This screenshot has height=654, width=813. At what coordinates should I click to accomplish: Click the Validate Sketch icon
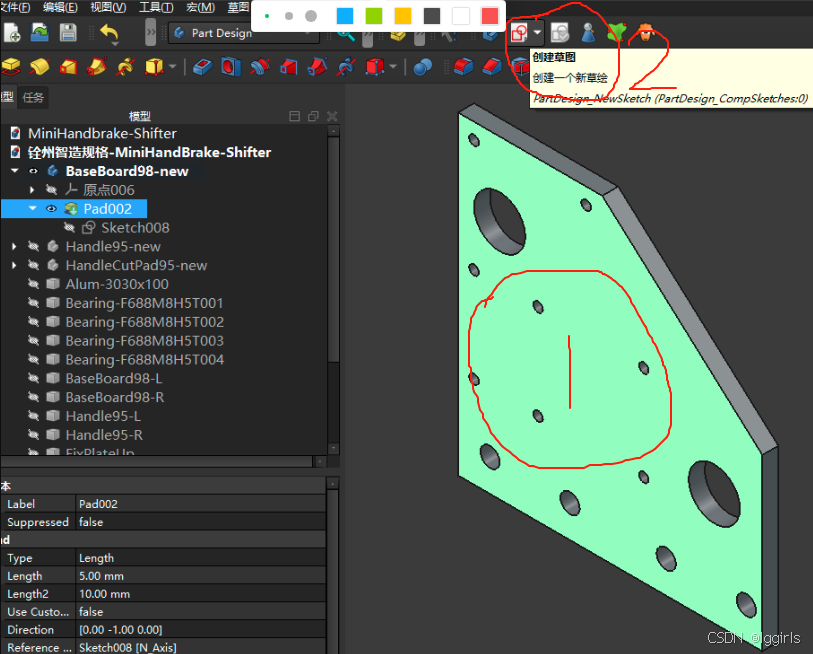[x=559, y=33]
